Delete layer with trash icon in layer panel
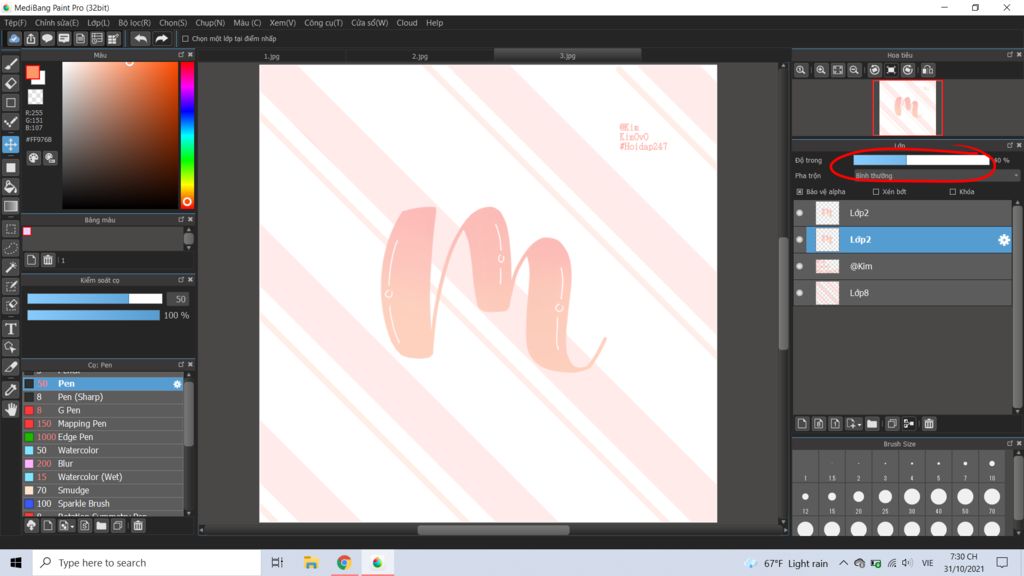 (x=929, y=424)
